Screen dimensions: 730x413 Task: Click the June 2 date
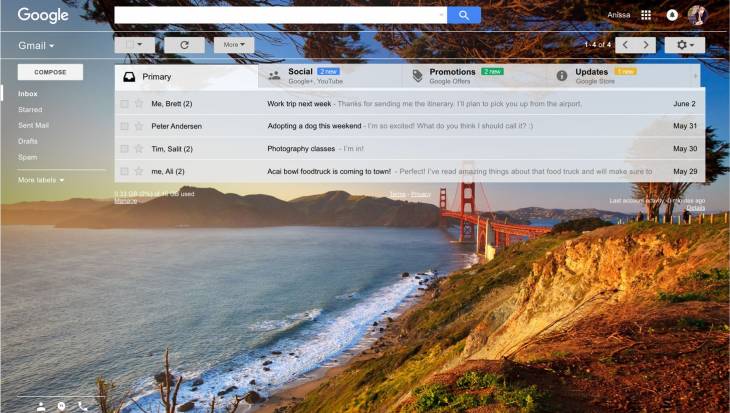(x=684, y=104)
